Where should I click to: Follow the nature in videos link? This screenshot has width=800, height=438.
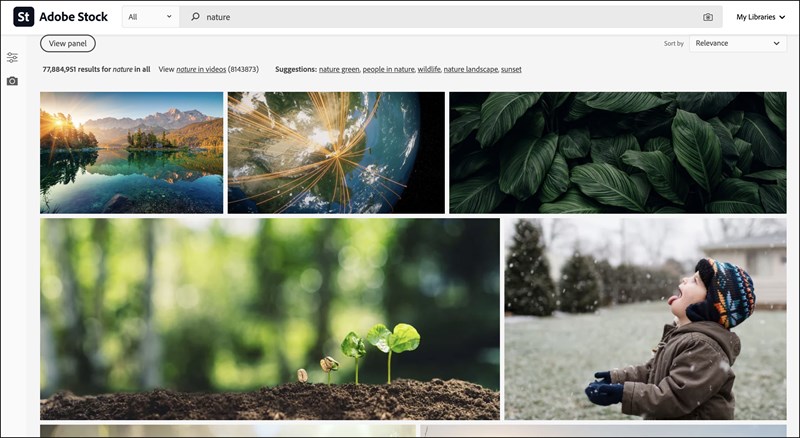201,69
